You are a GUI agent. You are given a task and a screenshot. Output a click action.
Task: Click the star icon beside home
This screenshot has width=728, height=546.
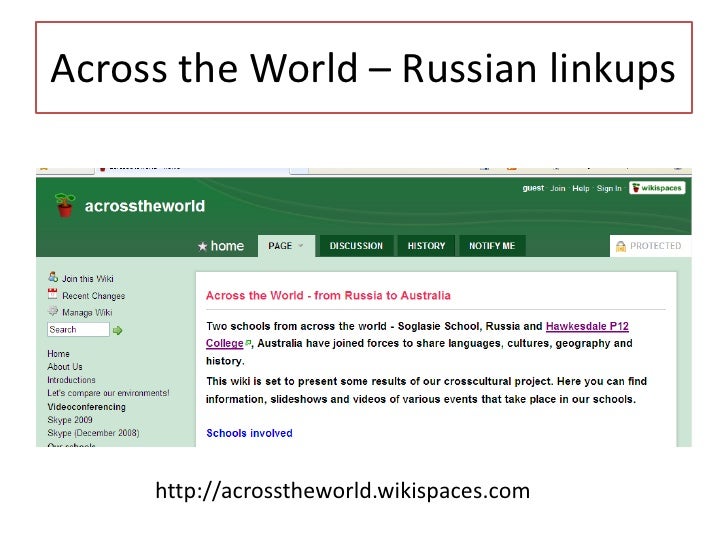(202, 246)
